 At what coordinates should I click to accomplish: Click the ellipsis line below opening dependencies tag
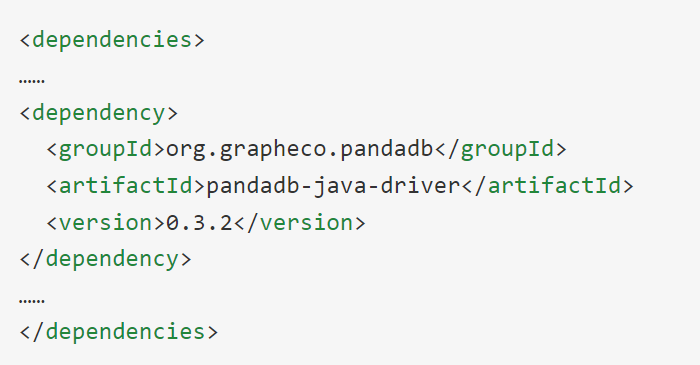pos(32,81)
